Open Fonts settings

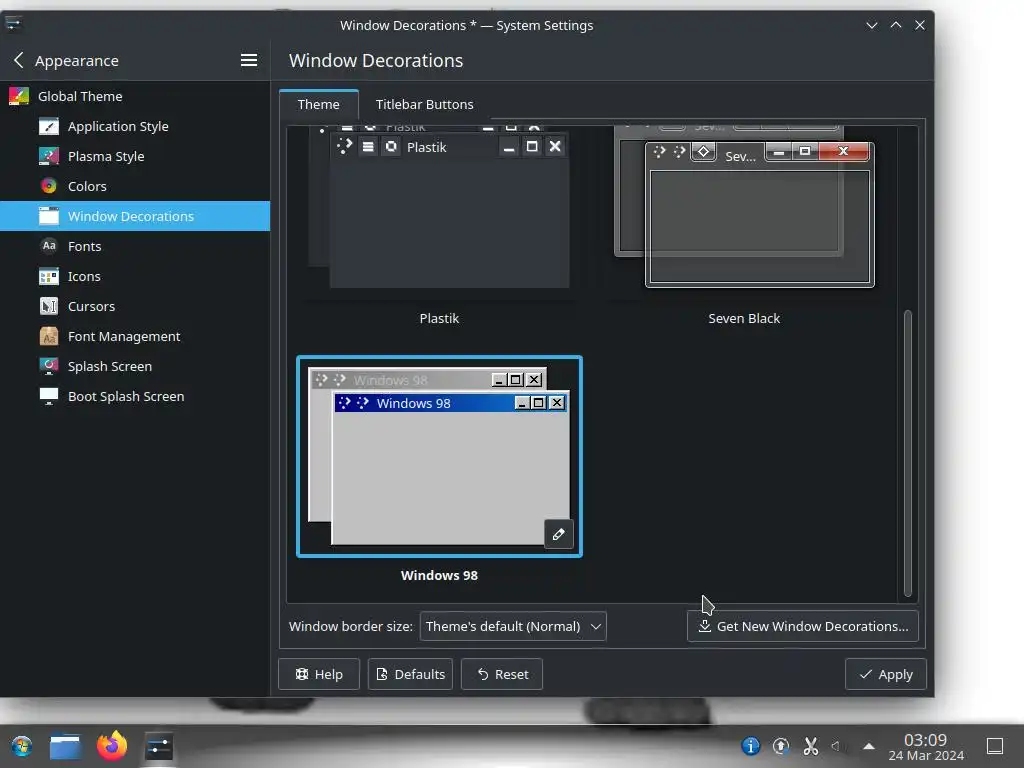(x=135, y=246)
